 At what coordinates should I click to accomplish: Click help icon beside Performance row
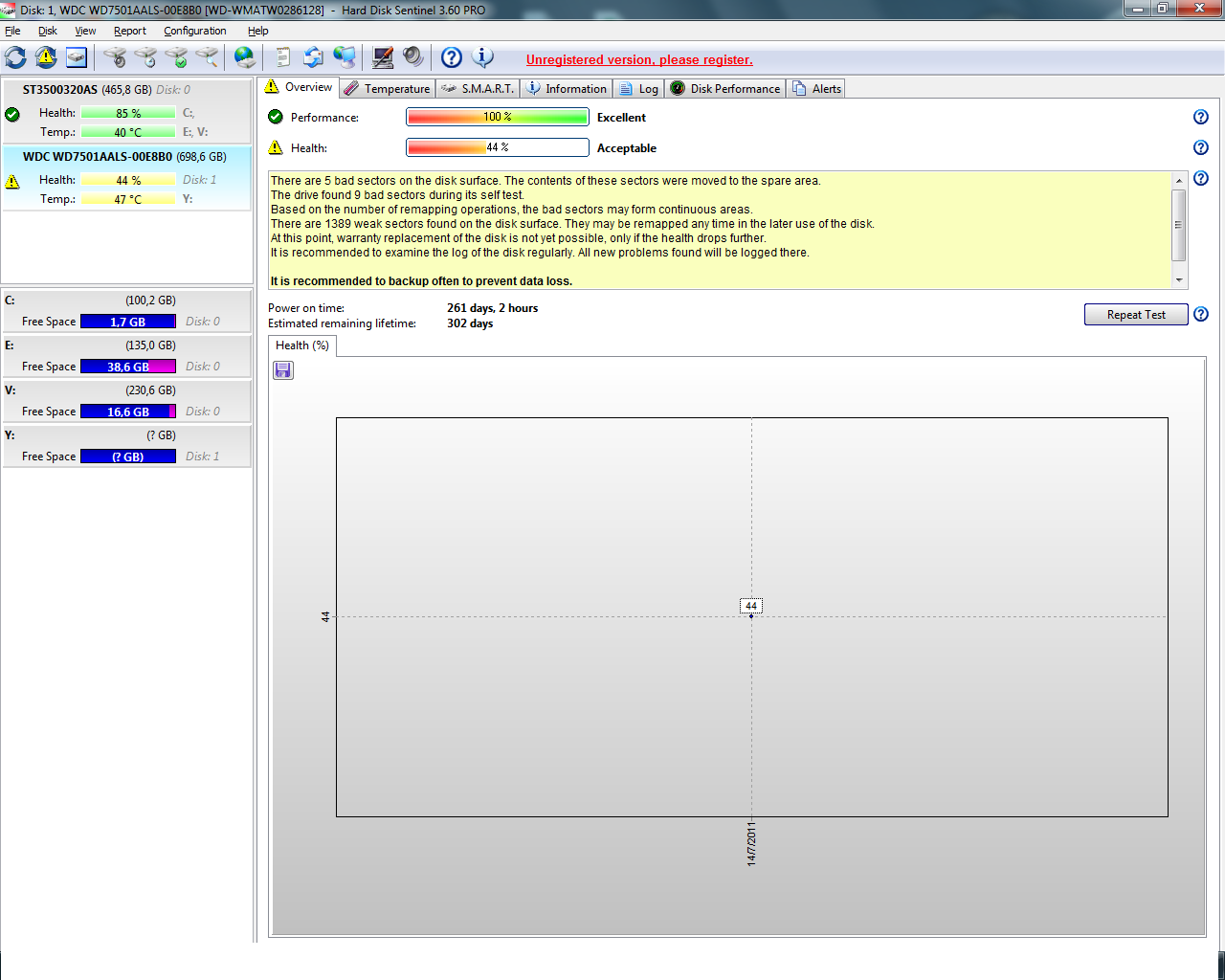tap(1201, 117)
